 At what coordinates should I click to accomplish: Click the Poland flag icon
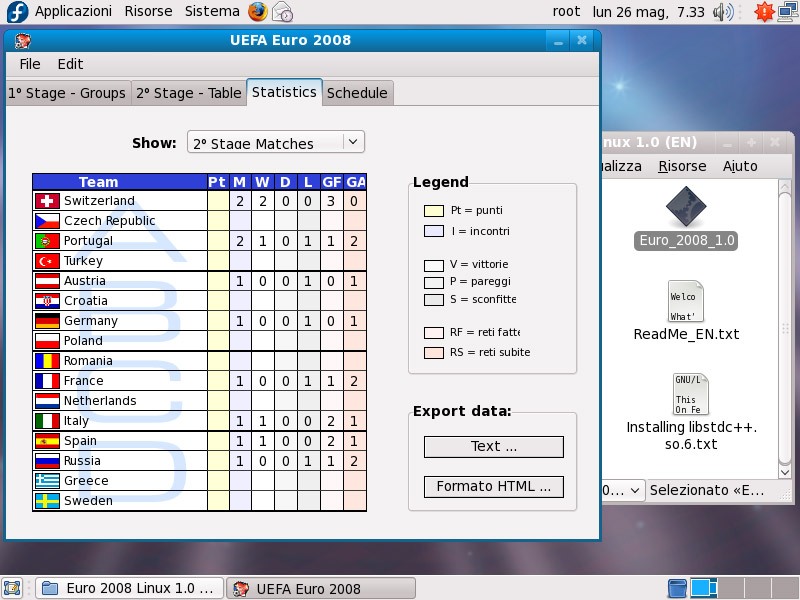(47, 341)
